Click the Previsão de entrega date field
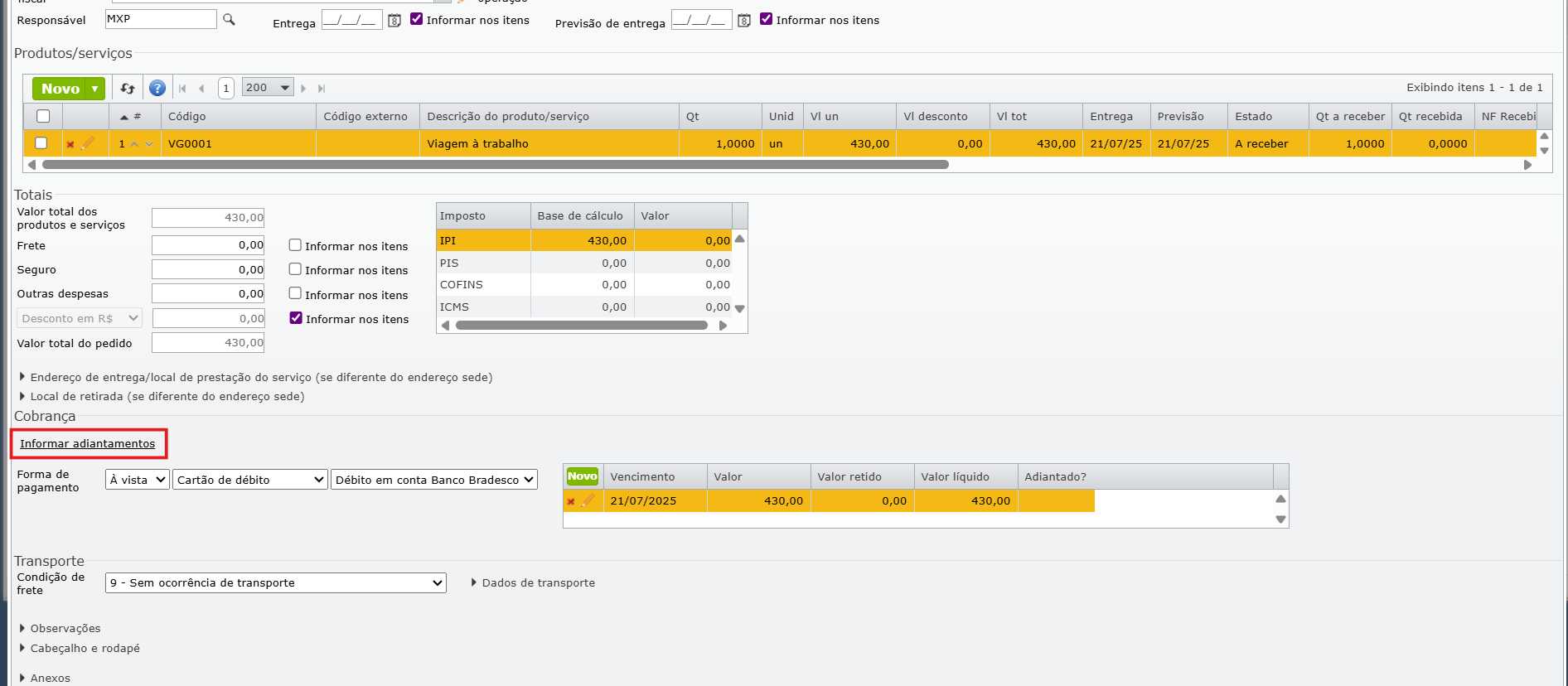 702,20
